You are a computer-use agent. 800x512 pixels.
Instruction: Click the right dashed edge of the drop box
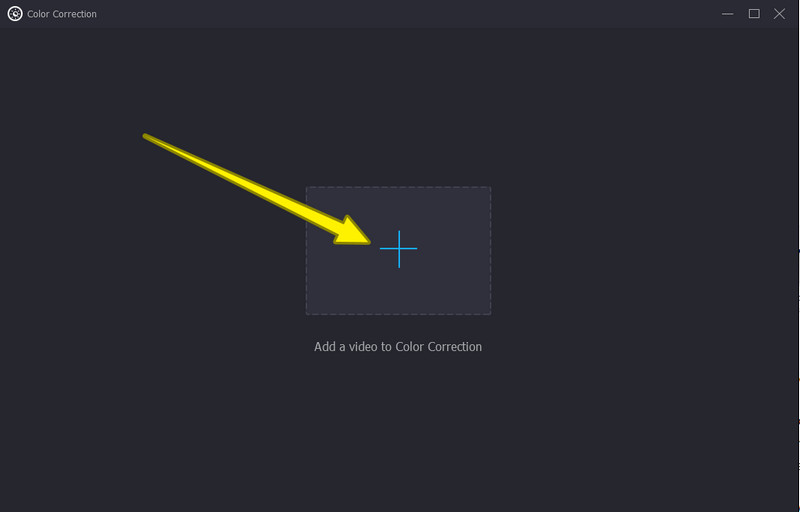click(x=491, y=251)
